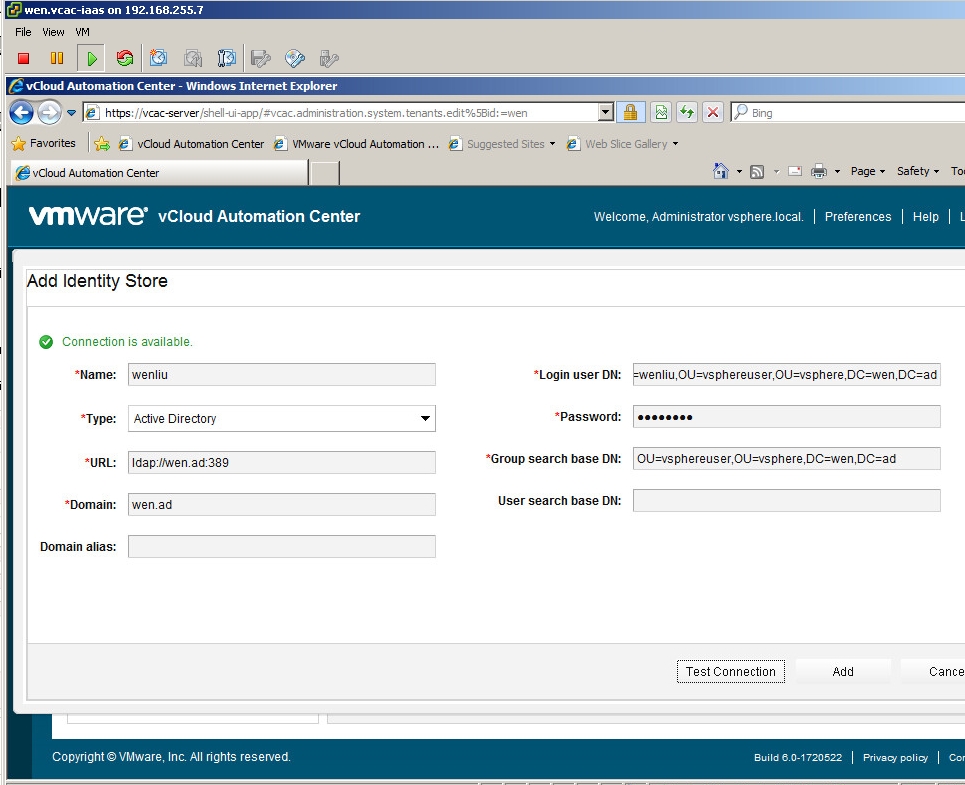Click the red Power Off VM icon
Image resolution: width=965 pixels, height=785 pixels.
pos(23,58)
